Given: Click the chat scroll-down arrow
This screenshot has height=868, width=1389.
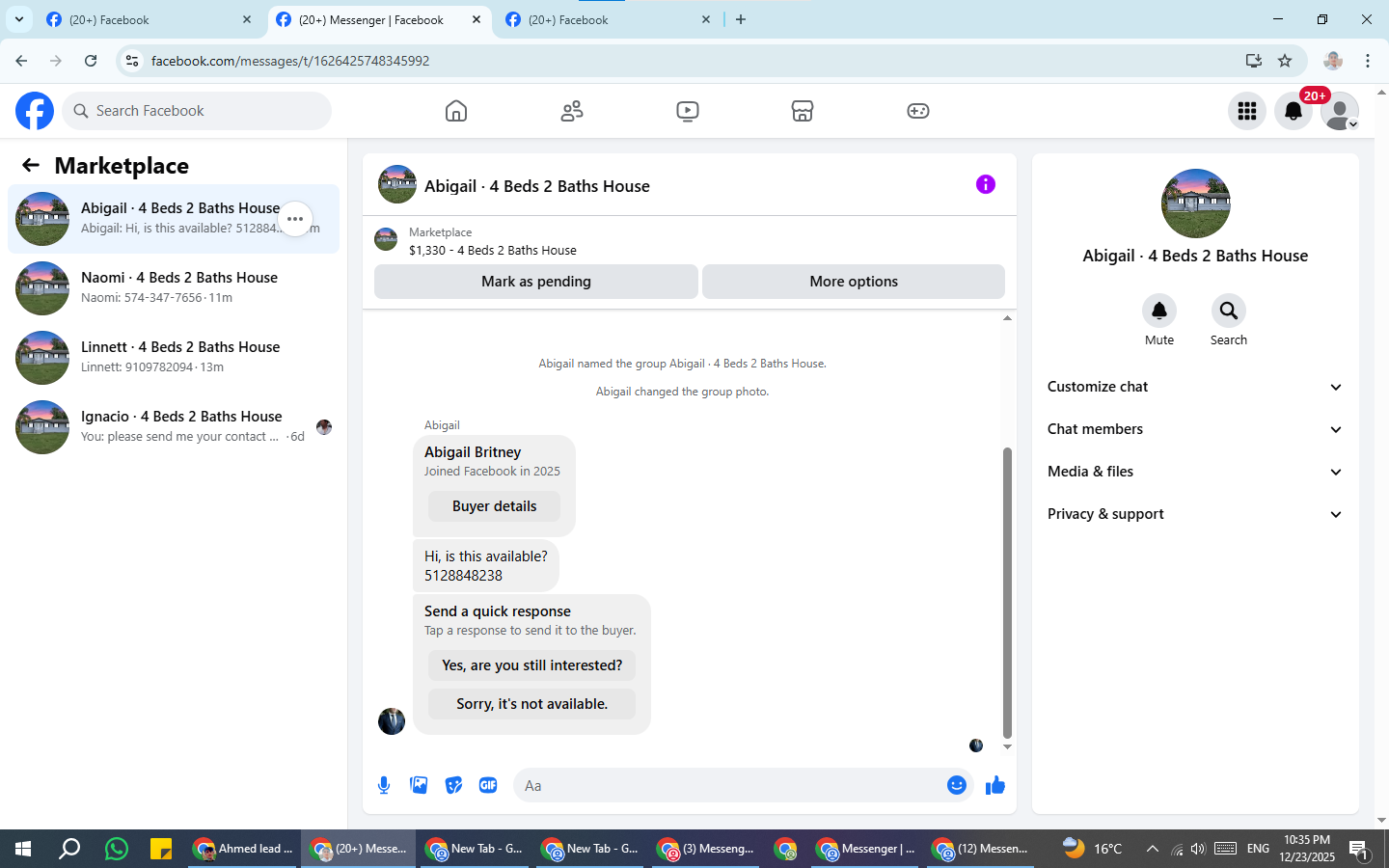Looking at the screenshot, I should click(1007, 747).
